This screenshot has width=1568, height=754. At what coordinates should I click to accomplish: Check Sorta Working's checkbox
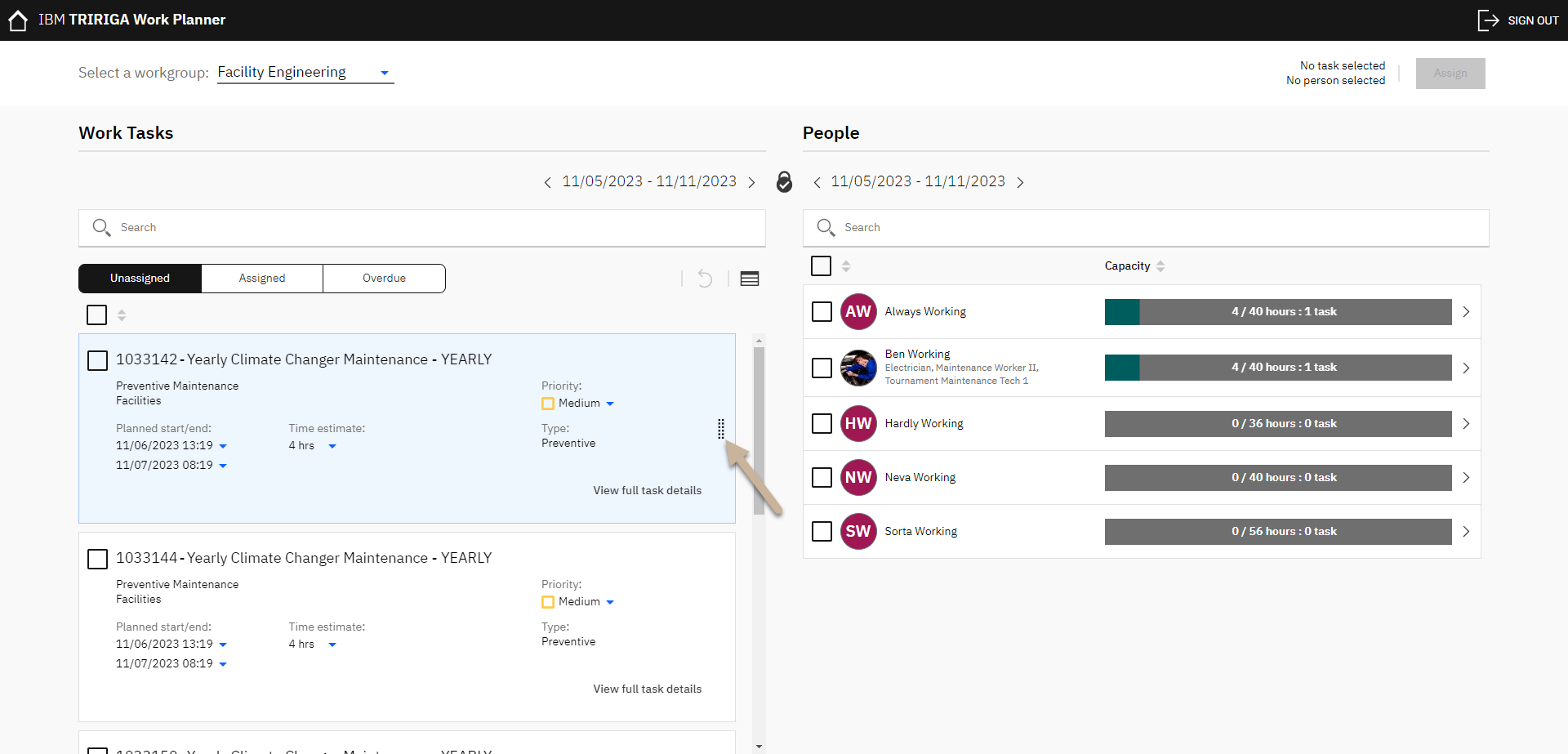pos(822,531)
